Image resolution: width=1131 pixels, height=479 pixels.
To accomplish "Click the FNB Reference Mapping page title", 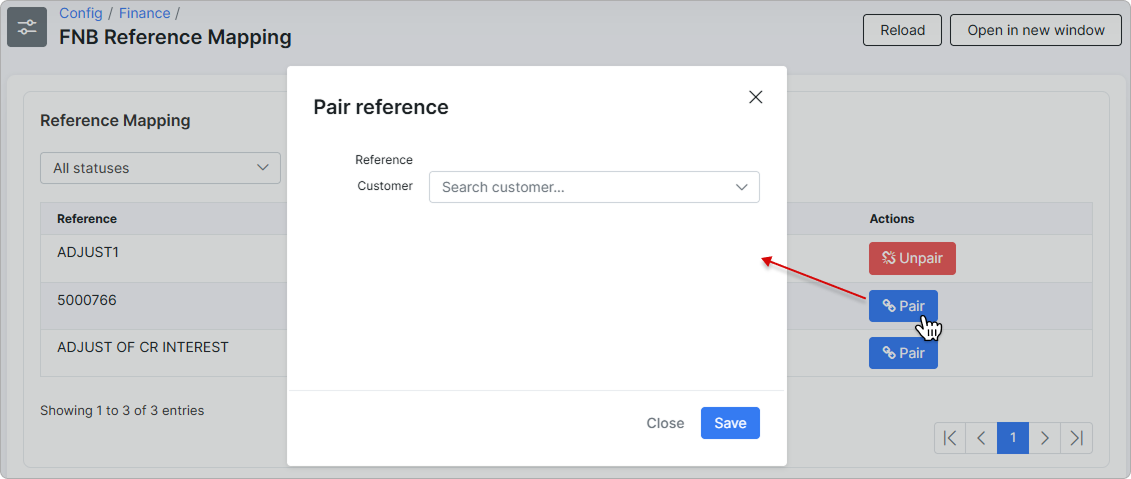I will pyautogui.click(x=175, y=38).
